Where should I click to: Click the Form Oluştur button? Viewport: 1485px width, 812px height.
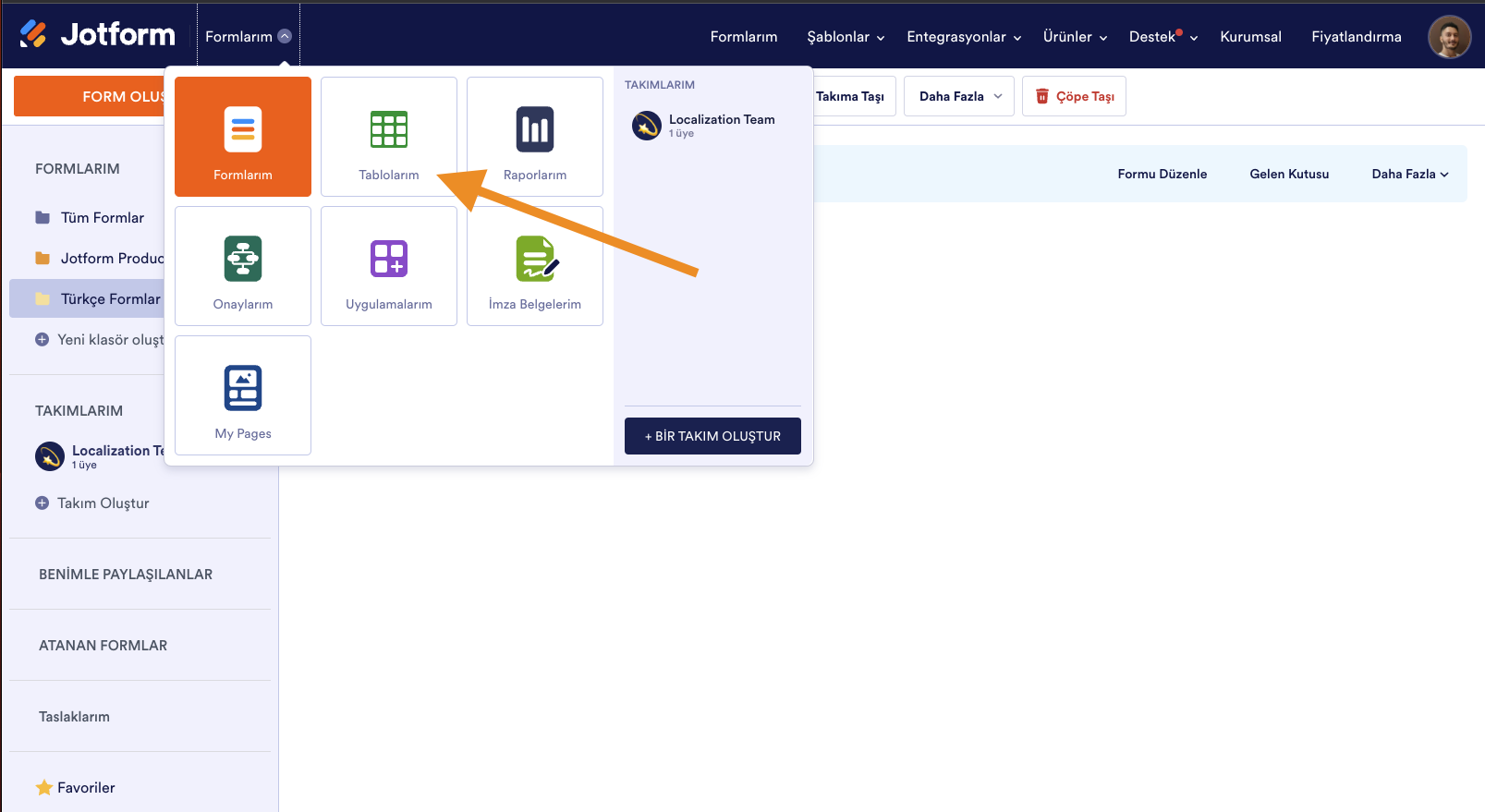[90, 96]
